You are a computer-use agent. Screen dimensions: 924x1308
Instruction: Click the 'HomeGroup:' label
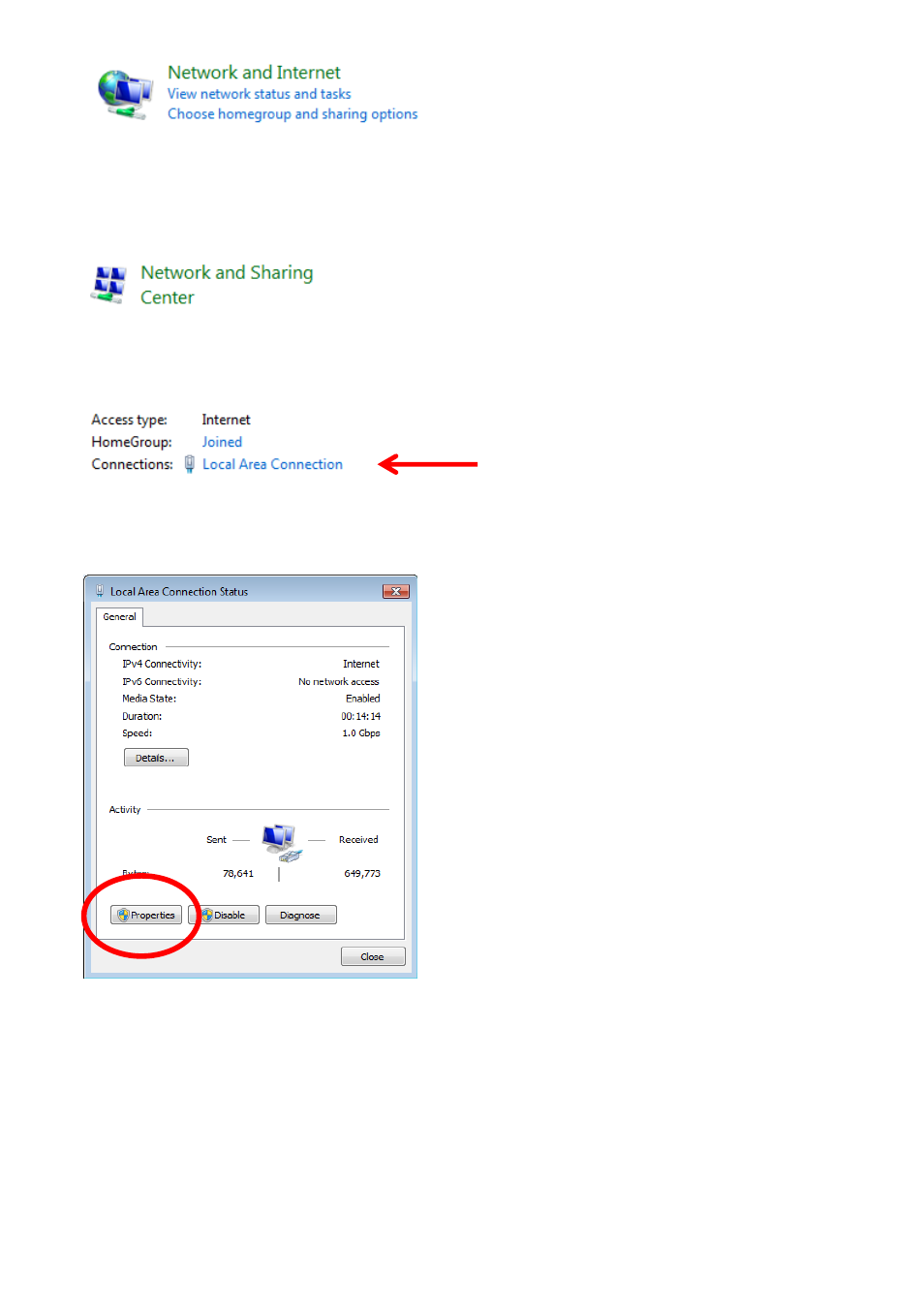pos(132,442)
